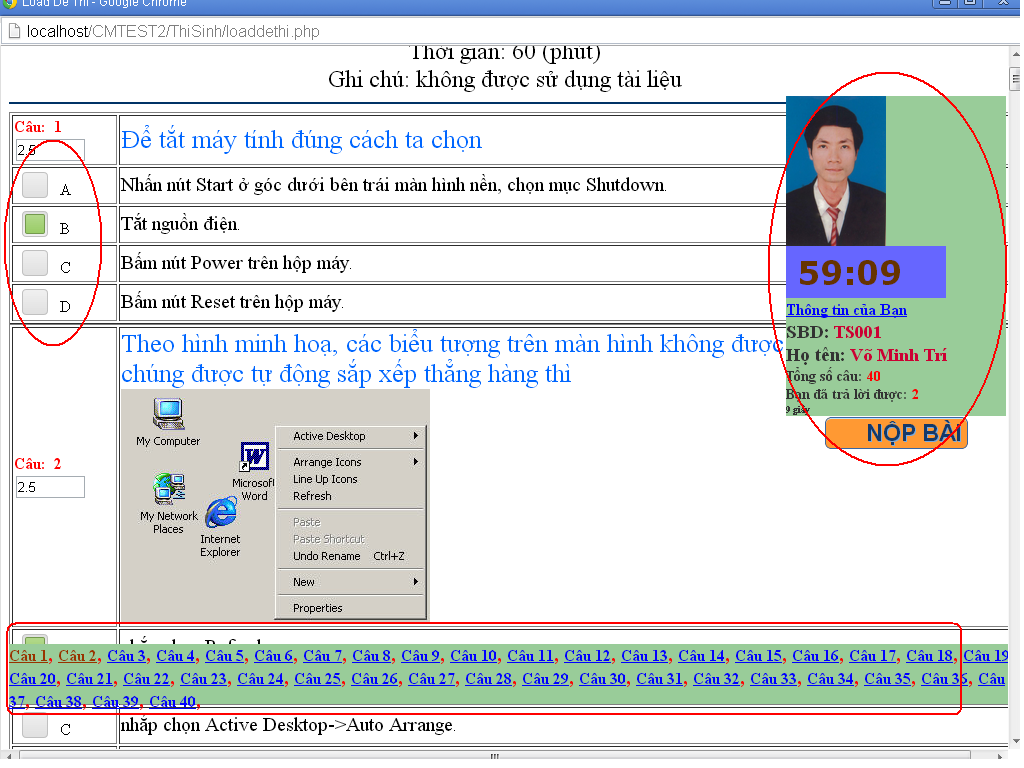This screenshot has height=768, width=1024.
Task: Click the Câu 39 link
Action: [116, 702]
